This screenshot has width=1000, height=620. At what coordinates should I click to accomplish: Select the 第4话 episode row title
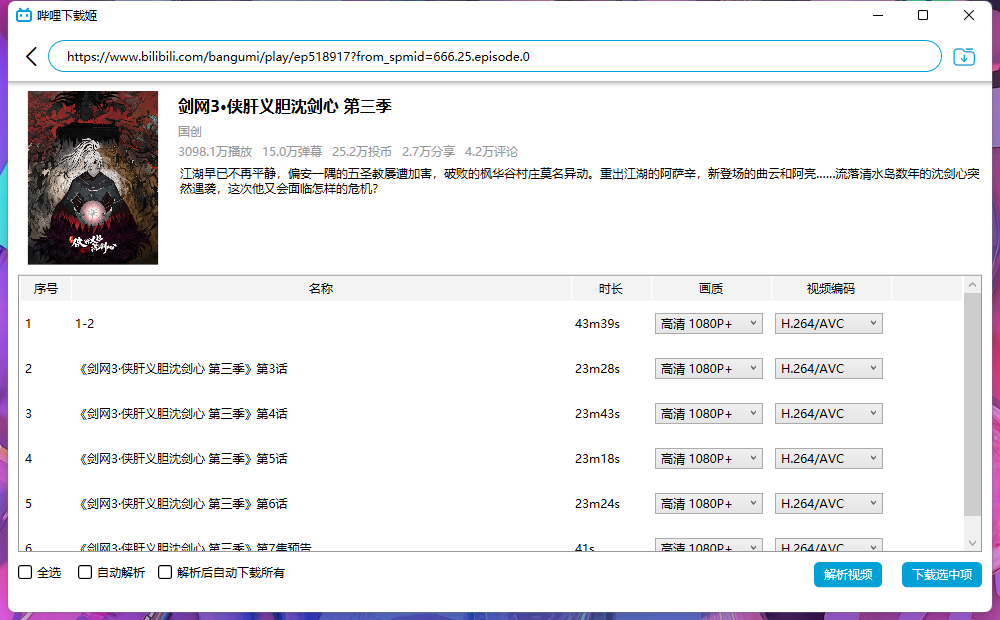tap(181, 413)
